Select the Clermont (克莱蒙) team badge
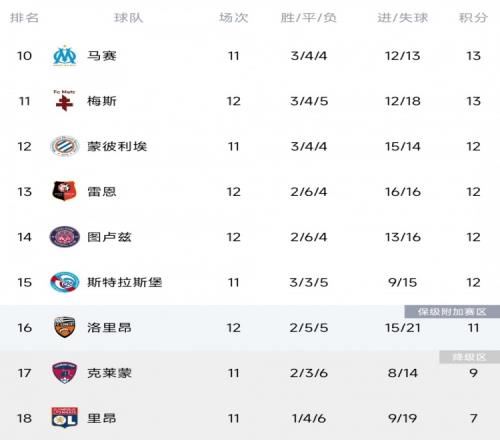Viewport: 500px width, 440px height. [65, 373]
